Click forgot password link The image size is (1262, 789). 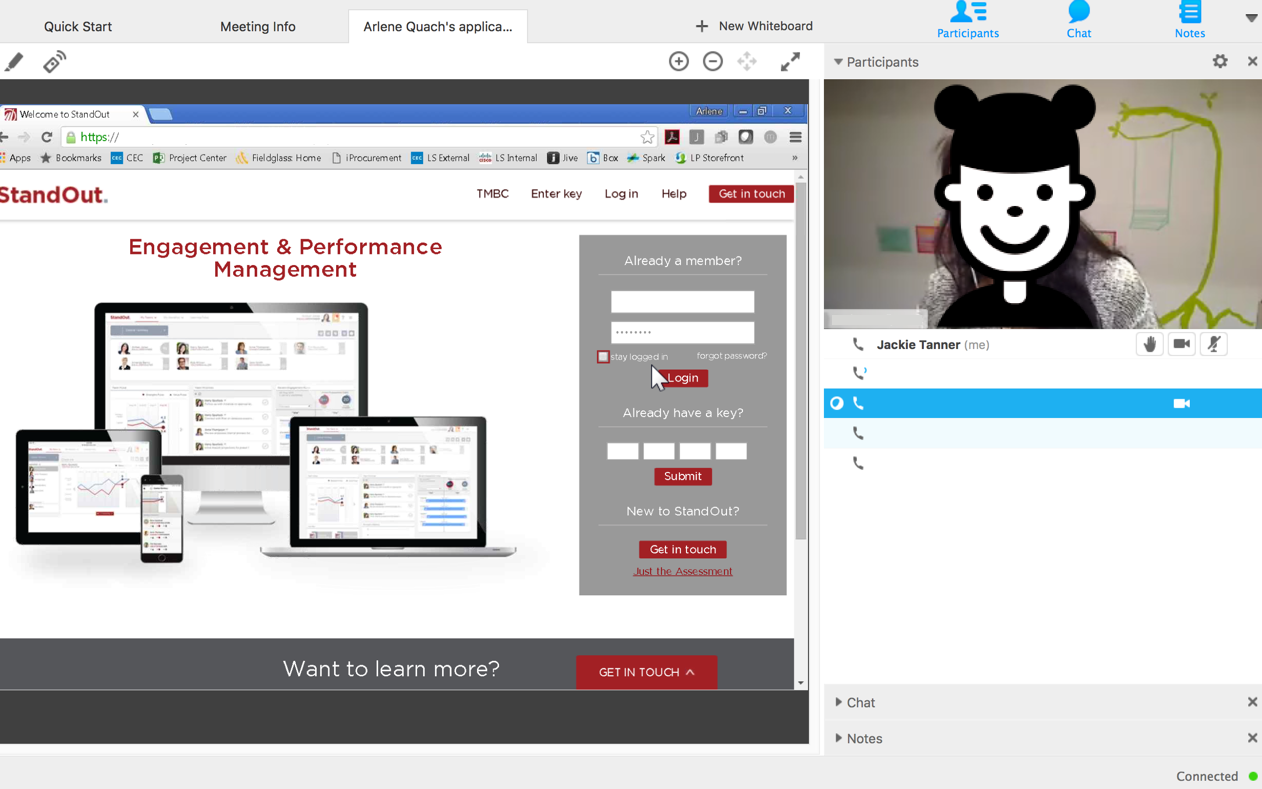[732, 356]
